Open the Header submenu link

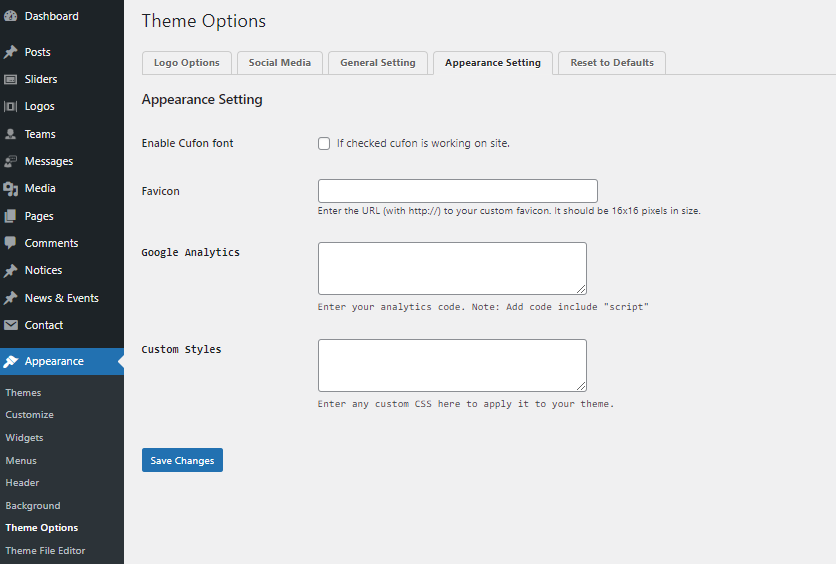[x=22, y=482]
